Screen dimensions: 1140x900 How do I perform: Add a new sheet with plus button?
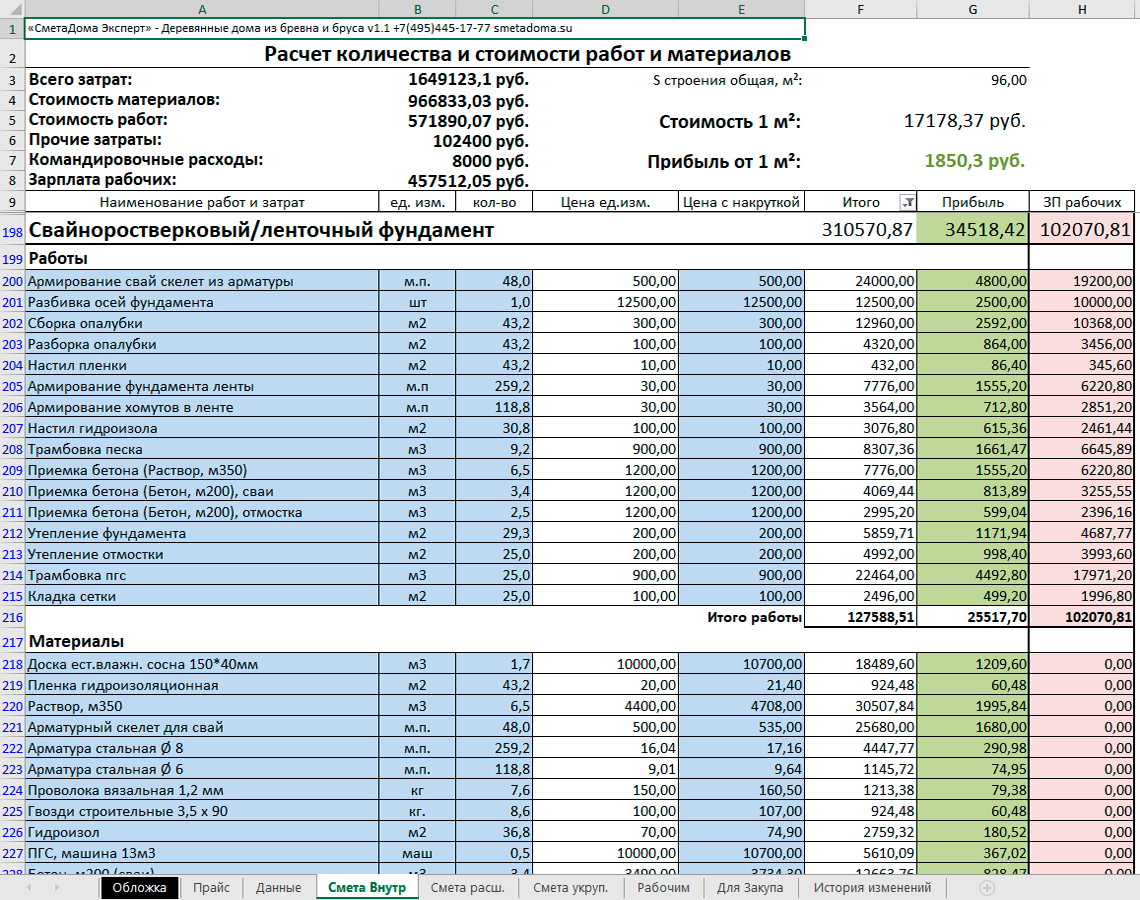click(988, 887)
